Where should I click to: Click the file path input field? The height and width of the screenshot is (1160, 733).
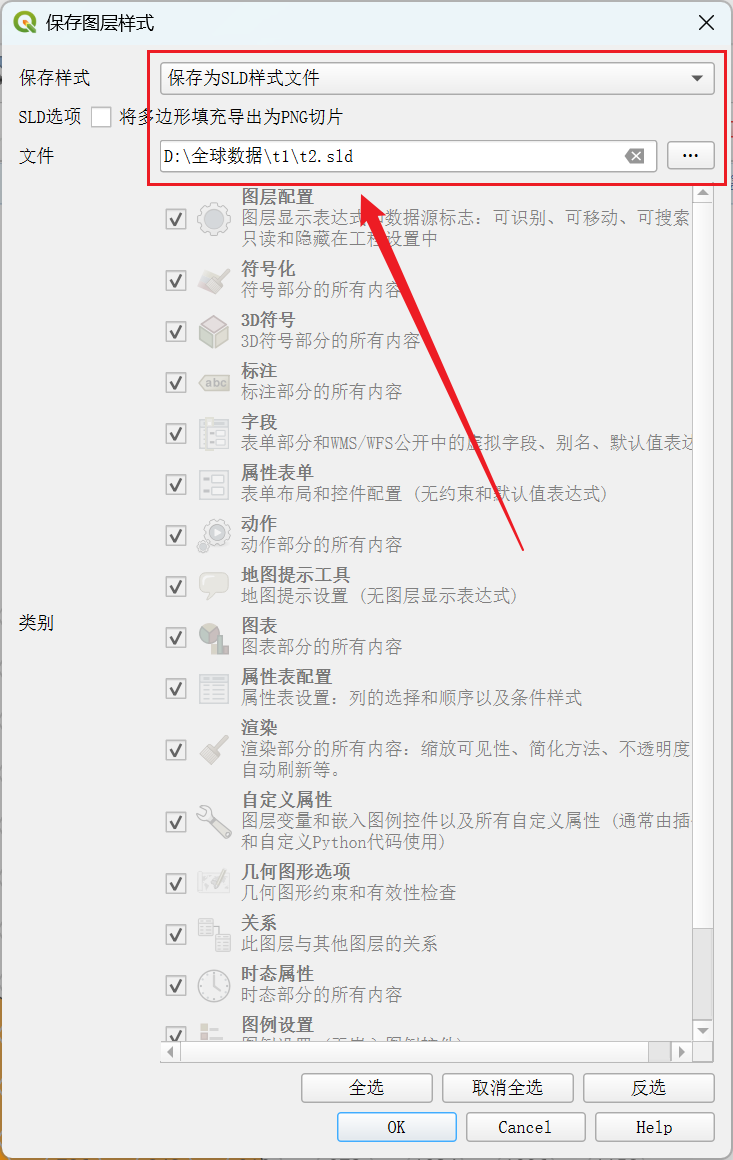point(392,156)
